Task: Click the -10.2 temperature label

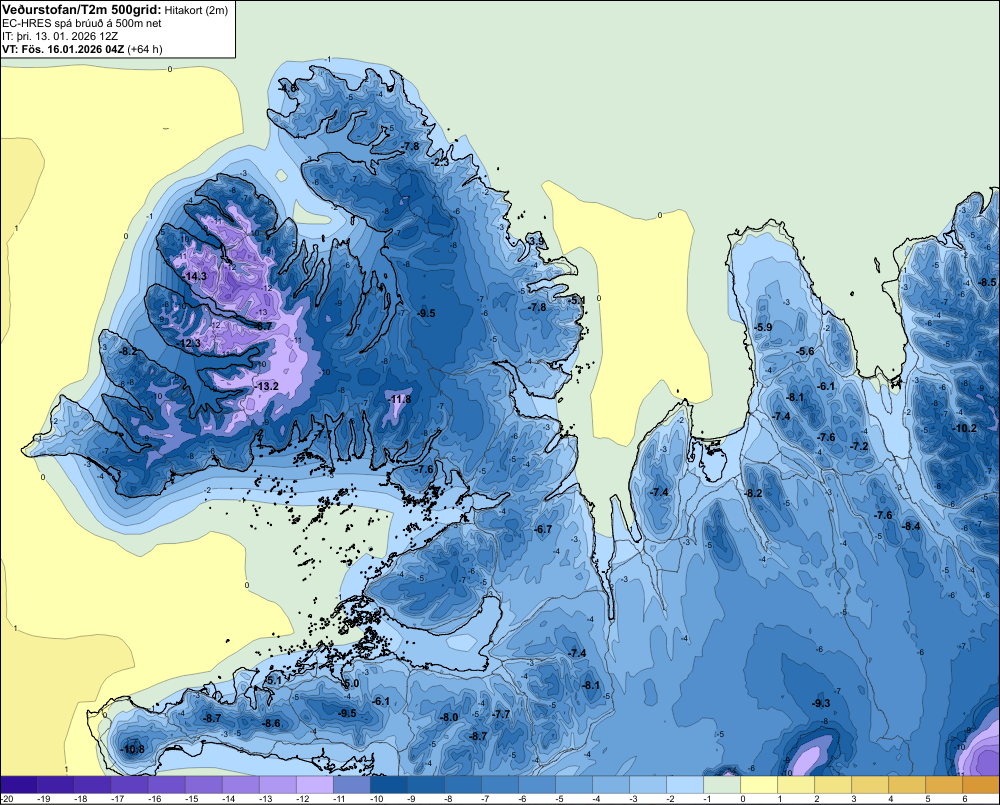Action: tap(964, 428)
